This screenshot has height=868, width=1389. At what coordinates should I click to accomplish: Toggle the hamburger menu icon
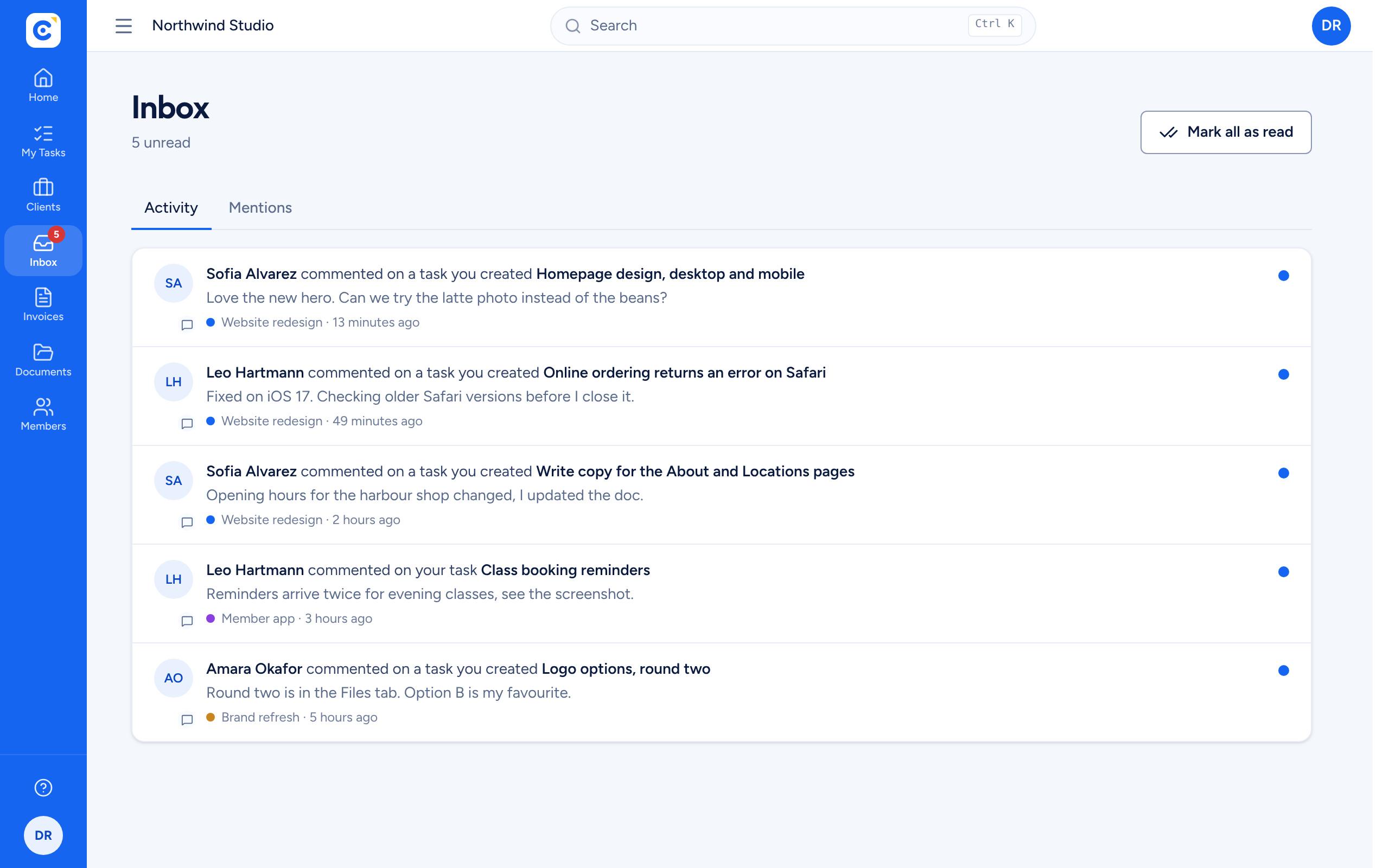123,26
